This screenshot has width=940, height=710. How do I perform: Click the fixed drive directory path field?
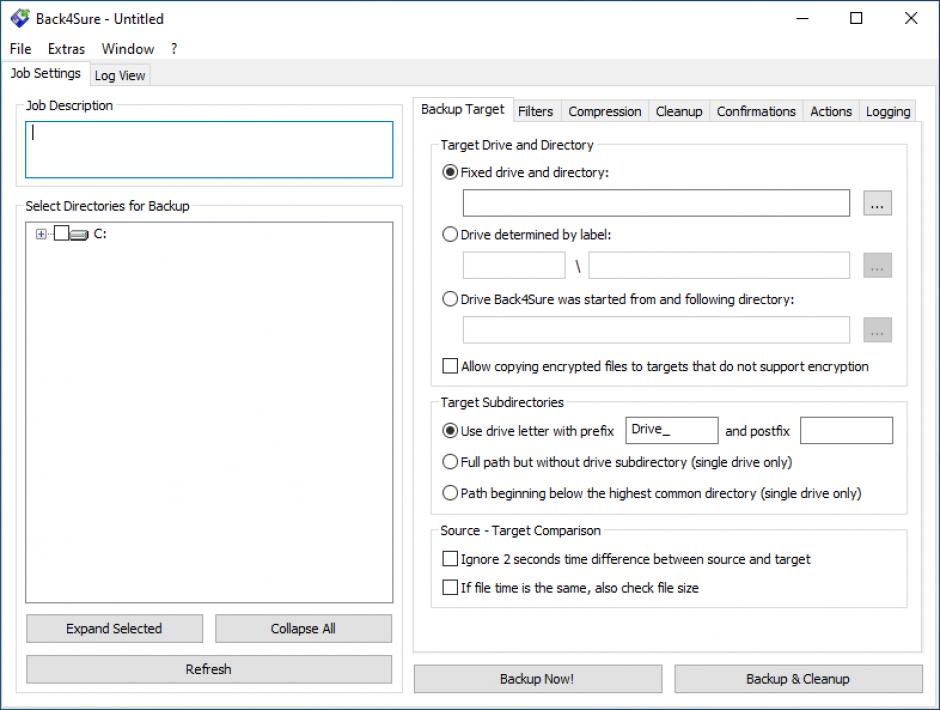click(x=656, y=203)
